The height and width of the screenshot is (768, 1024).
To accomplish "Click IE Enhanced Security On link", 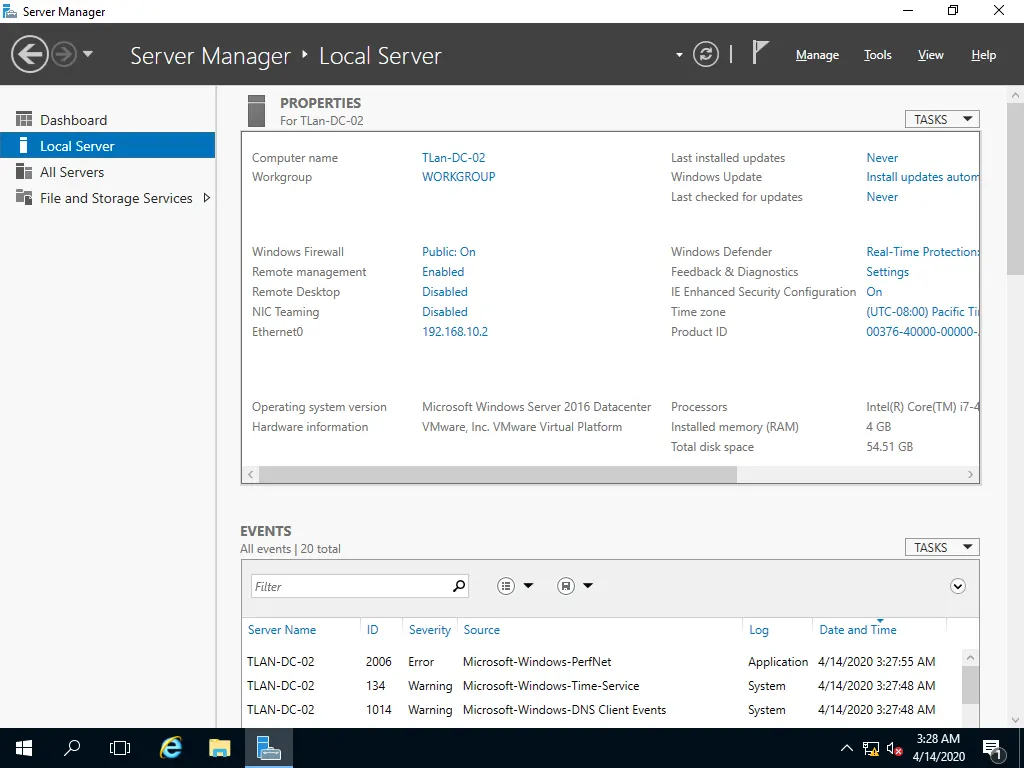I will (x=874, y=291).
